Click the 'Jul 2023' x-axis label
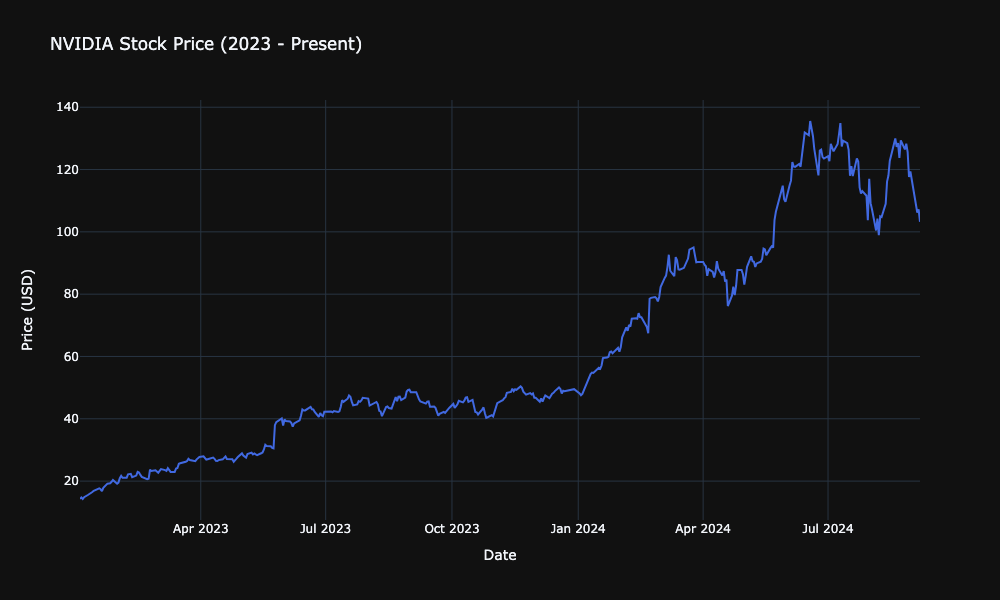 coord(325,529)
